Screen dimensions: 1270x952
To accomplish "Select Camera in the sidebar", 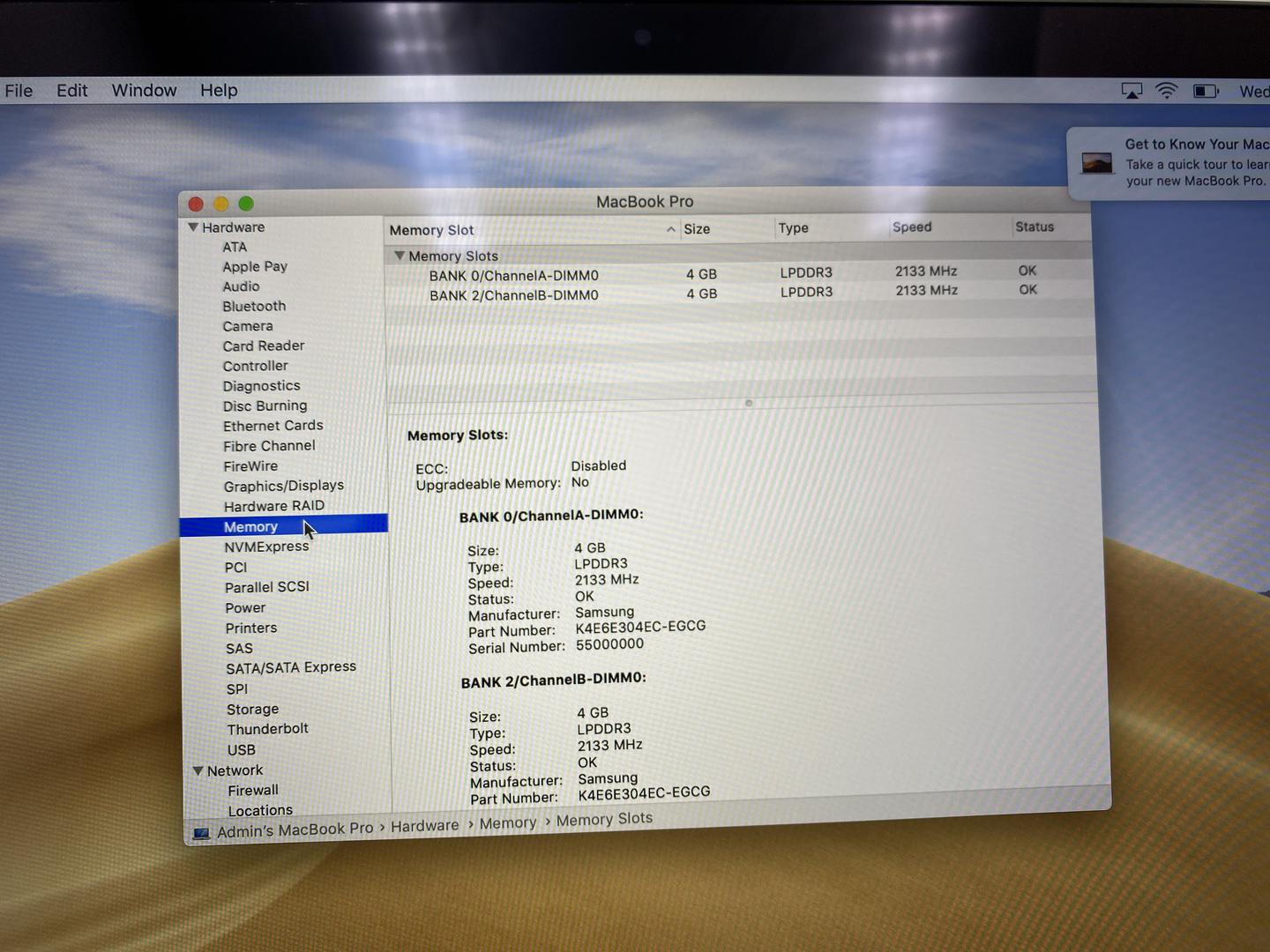I will [248, 326].
